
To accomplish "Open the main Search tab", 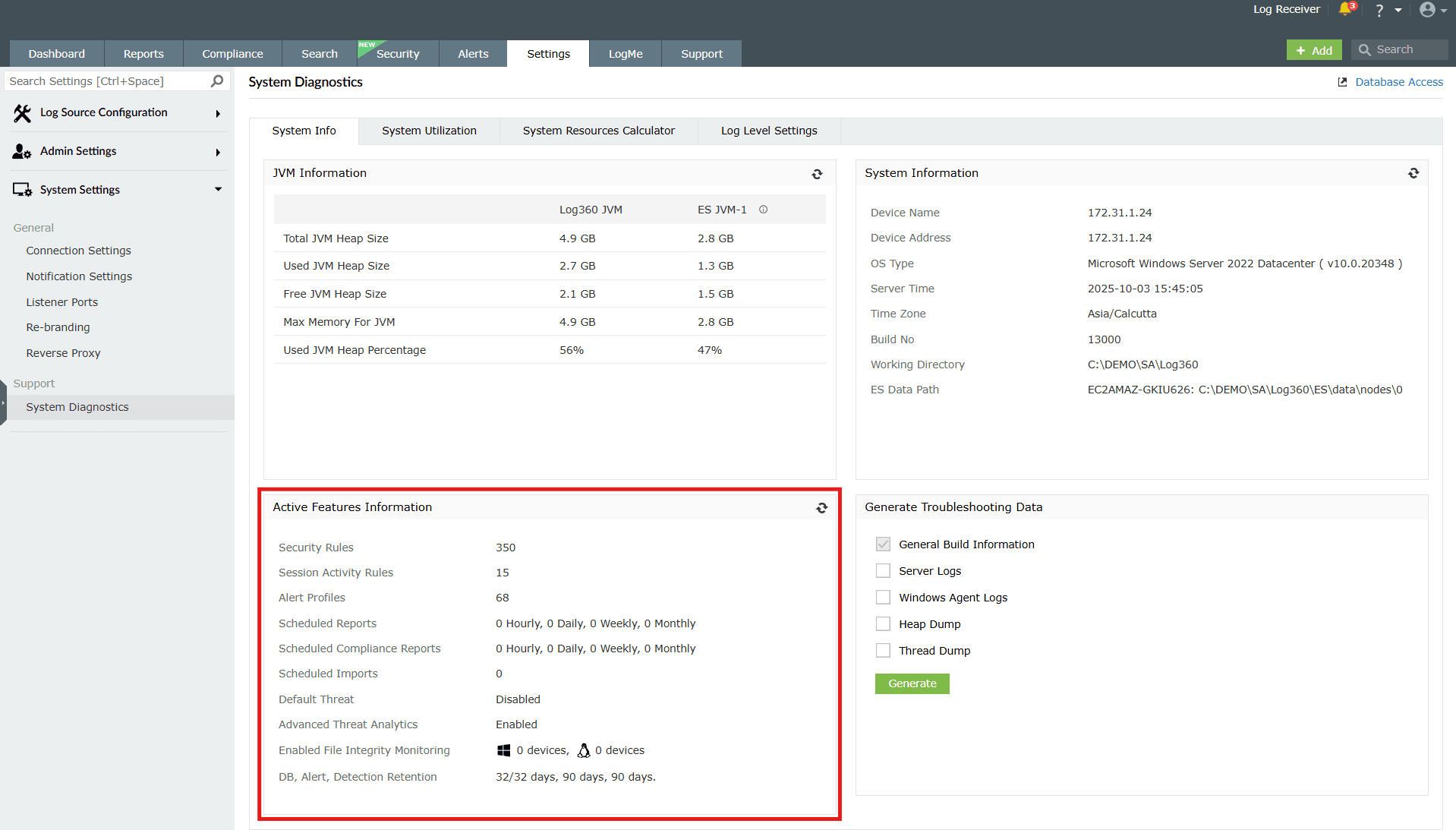I will coord(319,54).
